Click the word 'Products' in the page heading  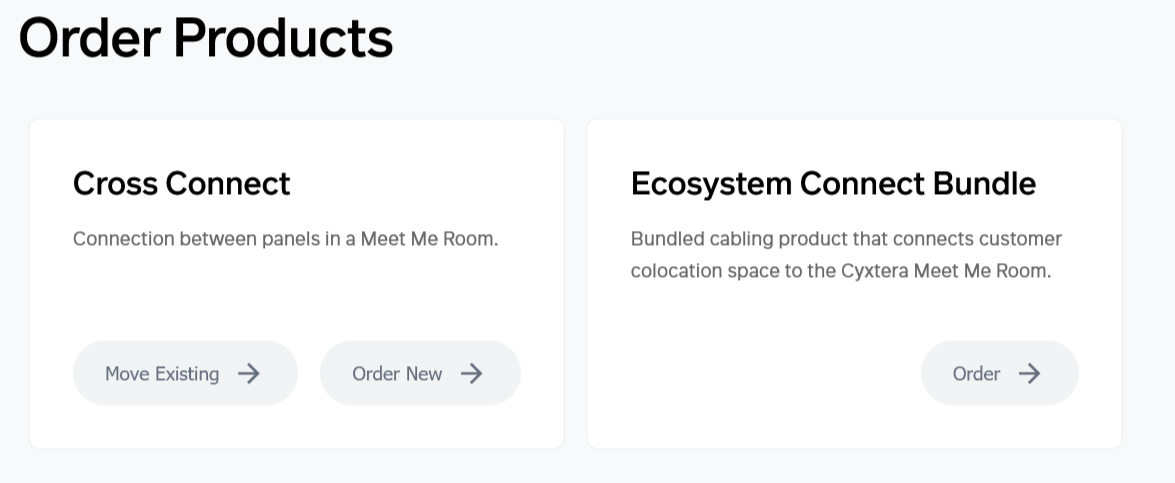pos(283,39)
